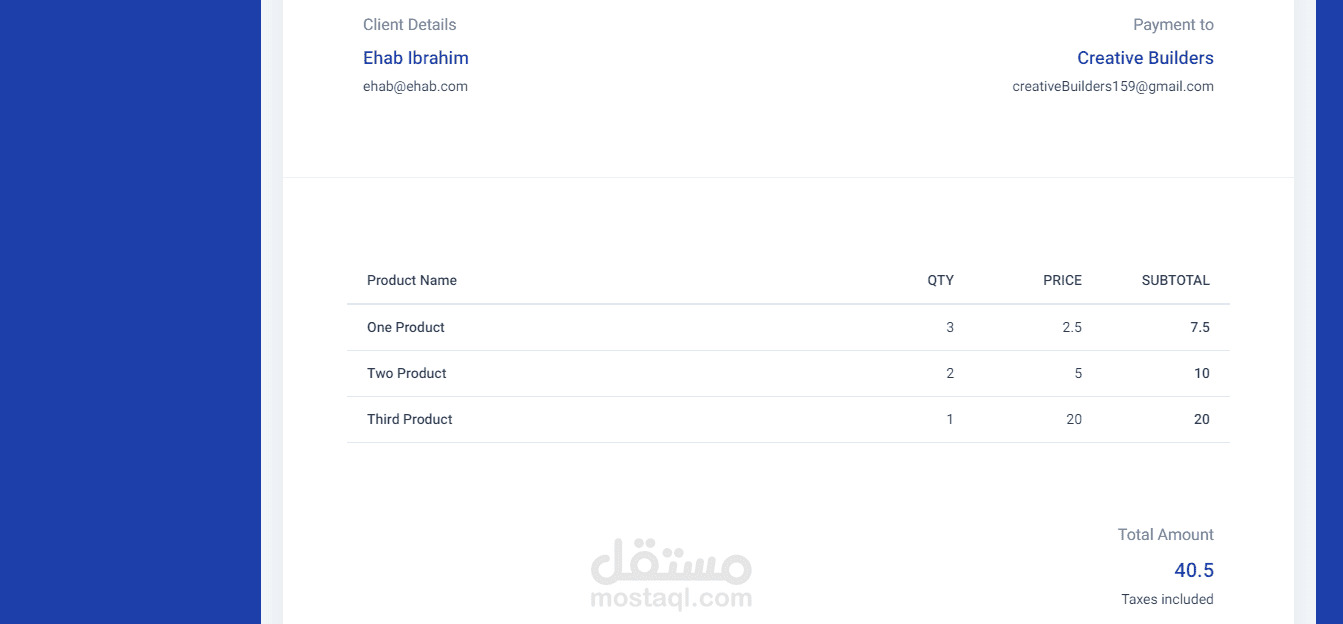Screen dimensions: 1343x624
Task: Click the Product Name column header
Action: [x=412, y=280]
